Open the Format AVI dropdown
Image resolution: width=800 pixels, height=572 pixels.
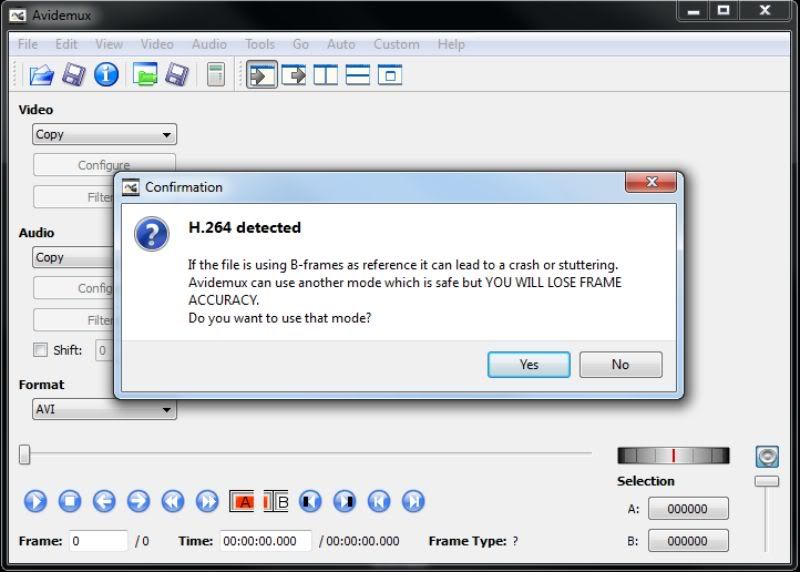coord(105,409)
